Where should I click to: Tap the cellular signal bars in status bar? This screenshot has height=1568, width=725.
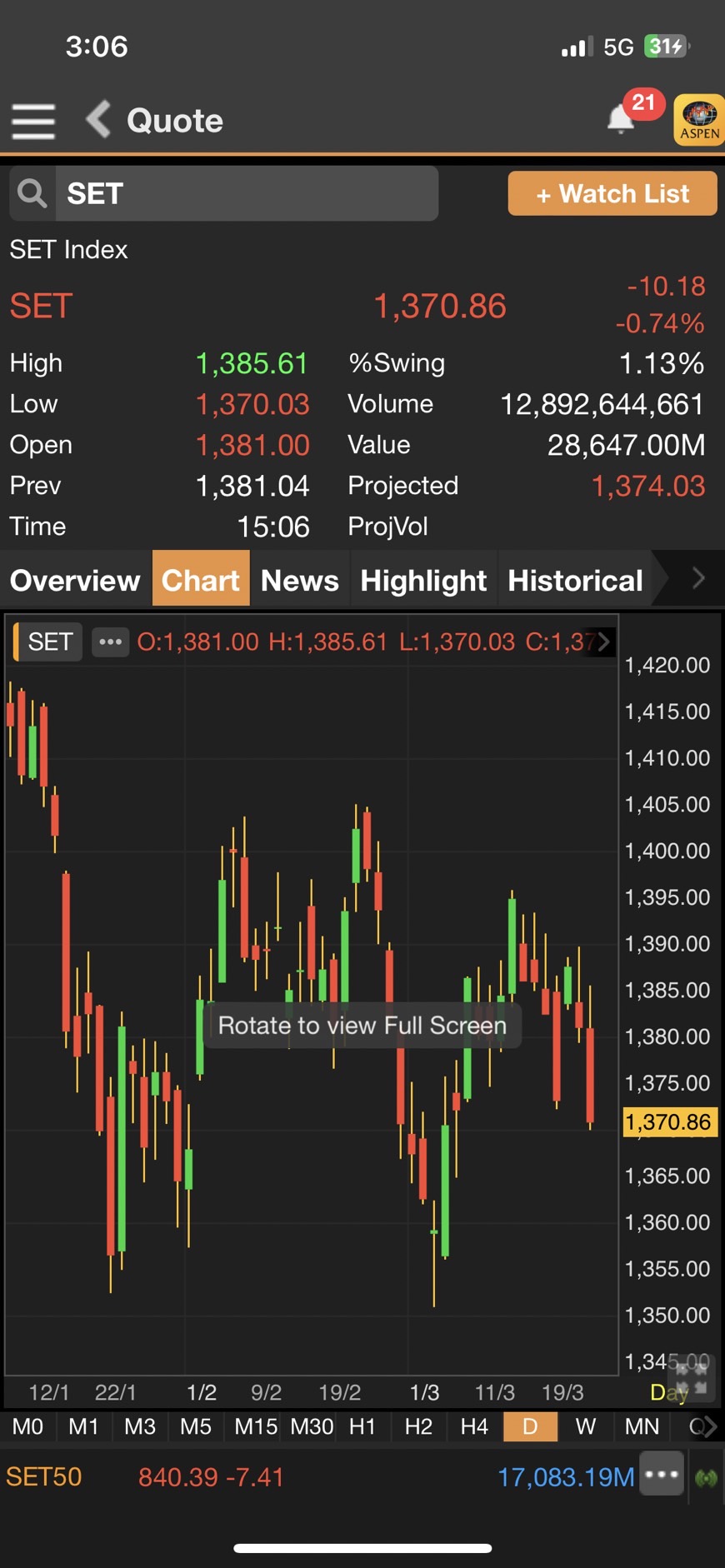[x=577, y=47]
